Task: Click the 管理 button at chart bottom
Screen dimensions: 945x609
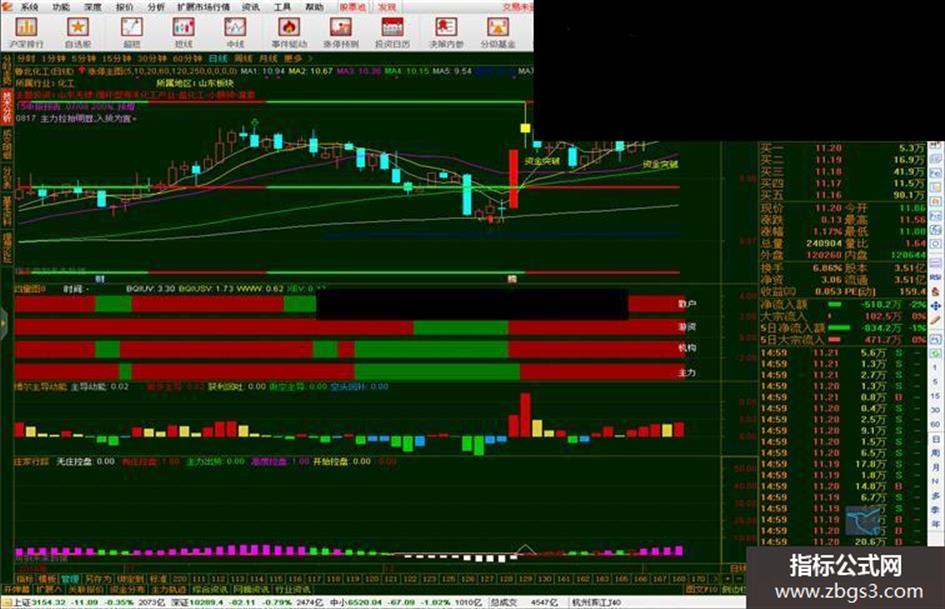Action: [70, 579]
